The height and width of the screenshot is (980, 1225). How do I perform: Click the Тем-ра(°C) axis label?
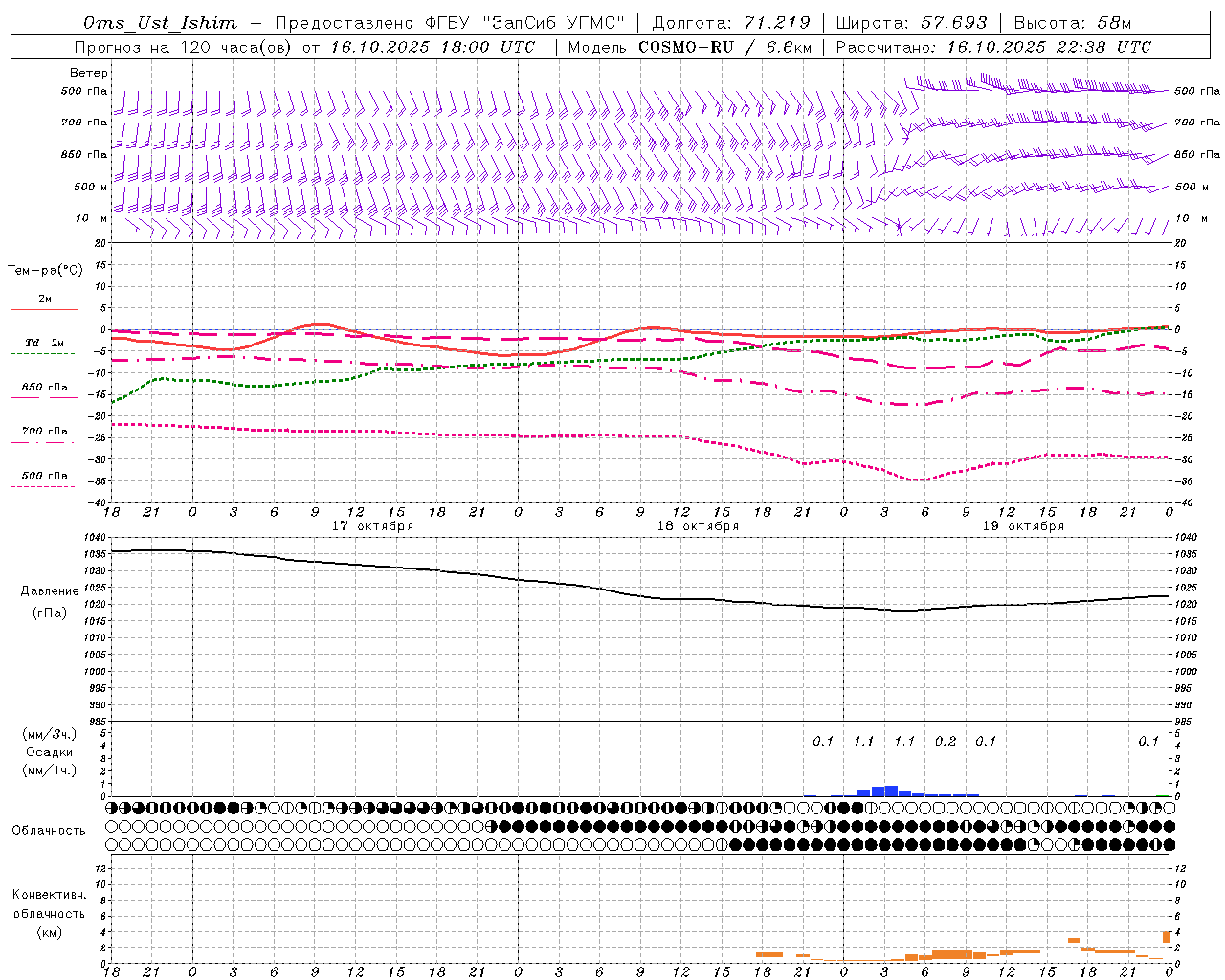(45, 271)
